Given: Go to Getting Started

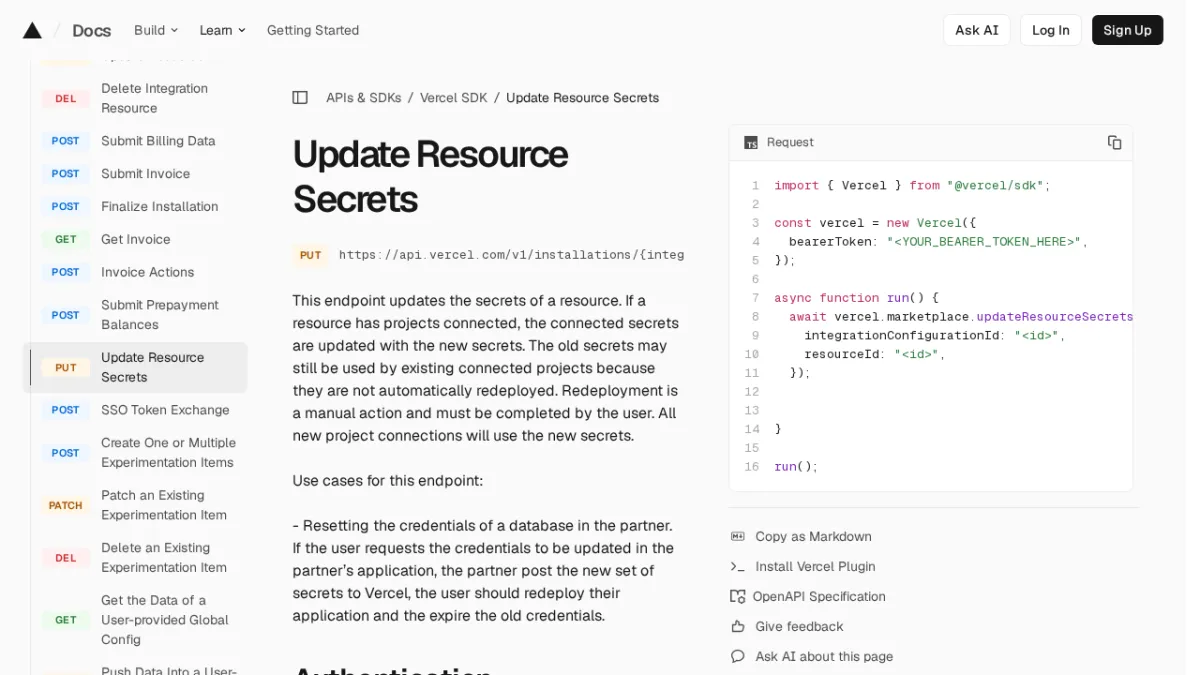Looking at the screenshot, I should click(x=313, y=30).
